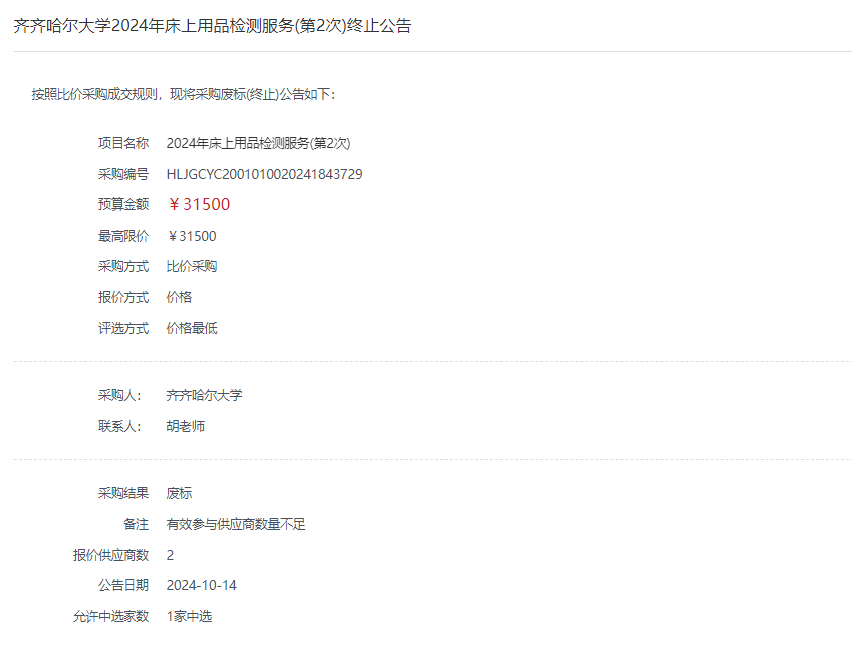Screen dimensions: 852x656
Task: Click the remark text 有效参与供应商数量不足
Action: pyautogui.click(x=235, y=524)
